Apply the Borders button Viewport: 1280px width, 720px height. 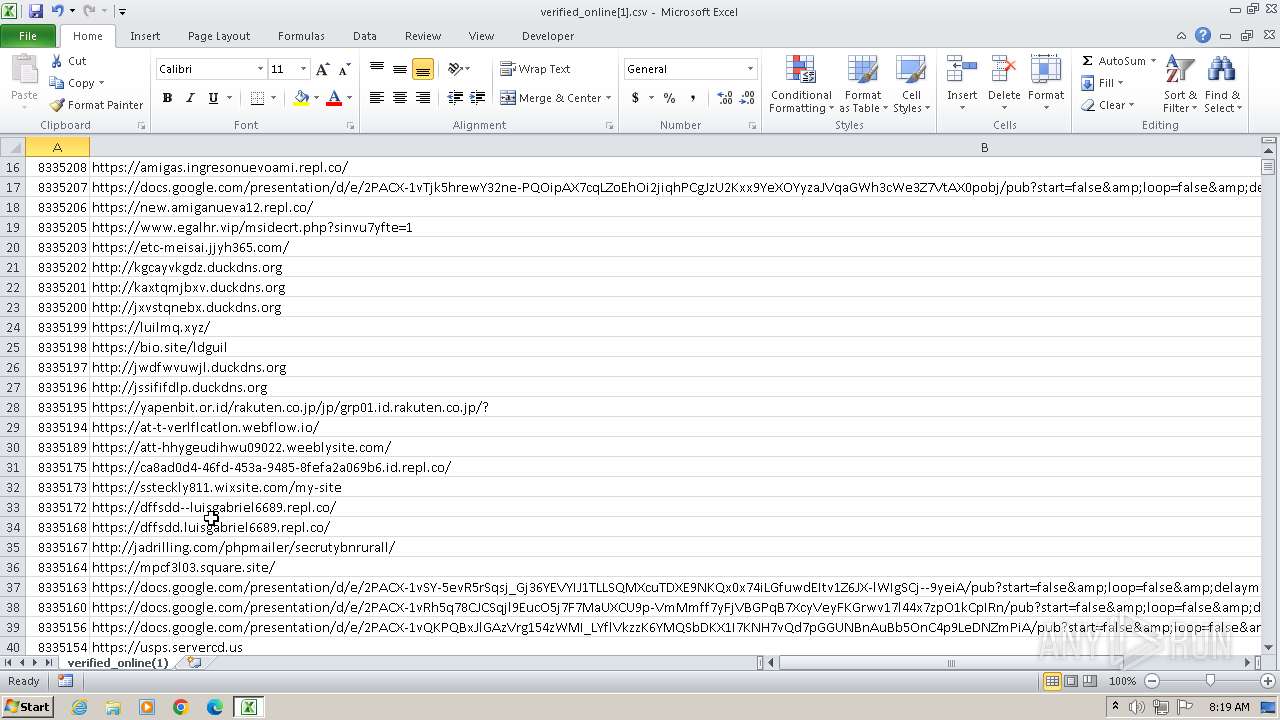click(x=257, y=98)
